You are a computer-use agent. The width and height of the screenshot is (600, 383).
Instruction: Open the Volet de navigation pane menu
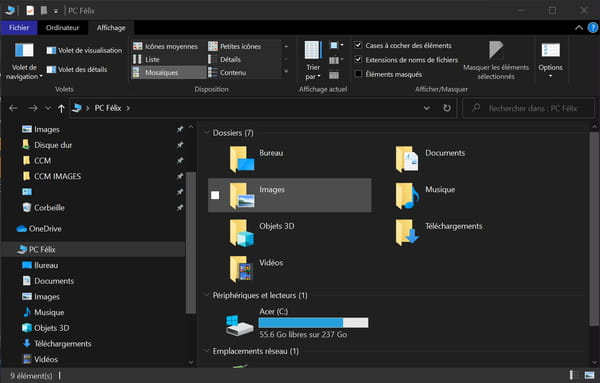[24, 61]
